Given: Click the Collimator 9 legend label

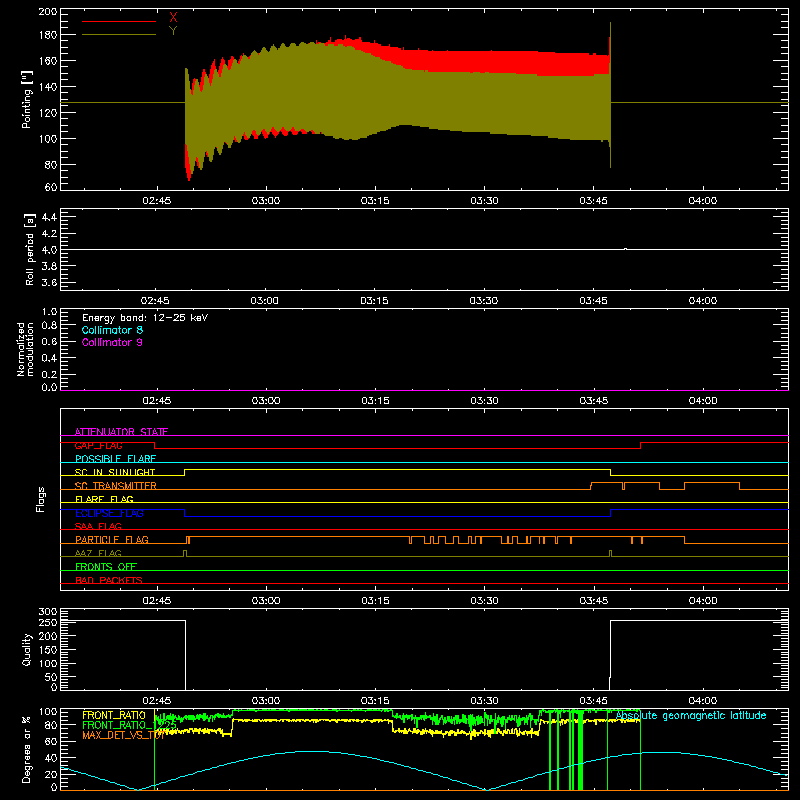Looking at the screenshot, I should (112, 342).
